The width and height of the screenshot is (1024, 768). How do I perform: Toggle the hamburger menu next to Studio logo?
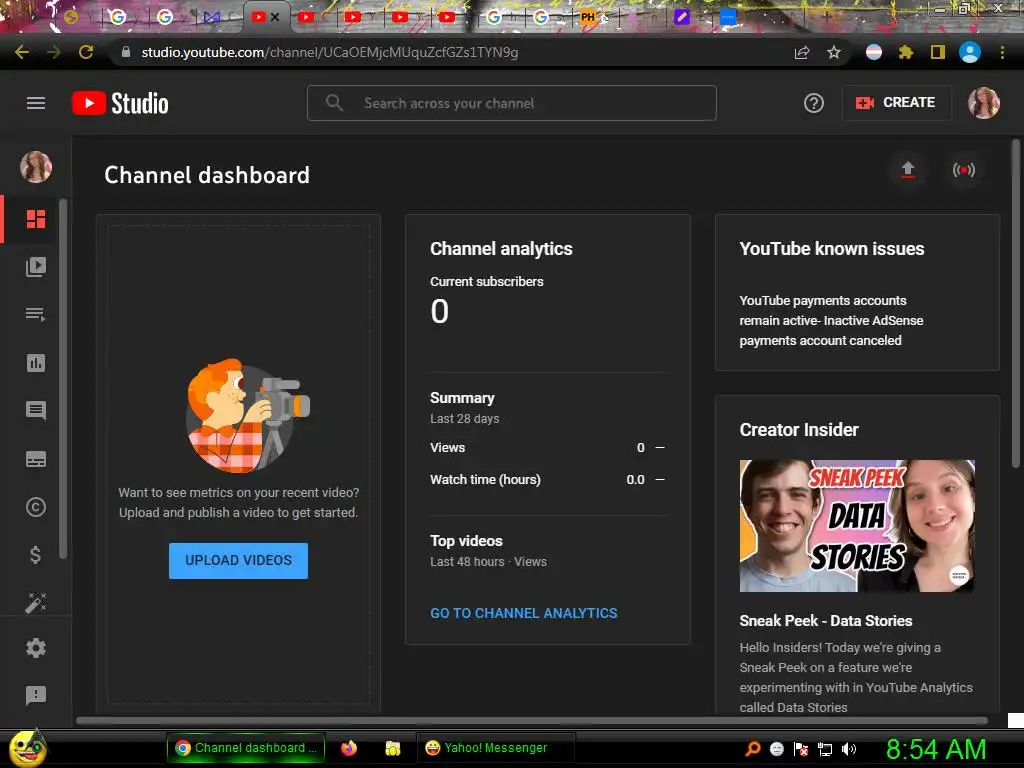36,103
